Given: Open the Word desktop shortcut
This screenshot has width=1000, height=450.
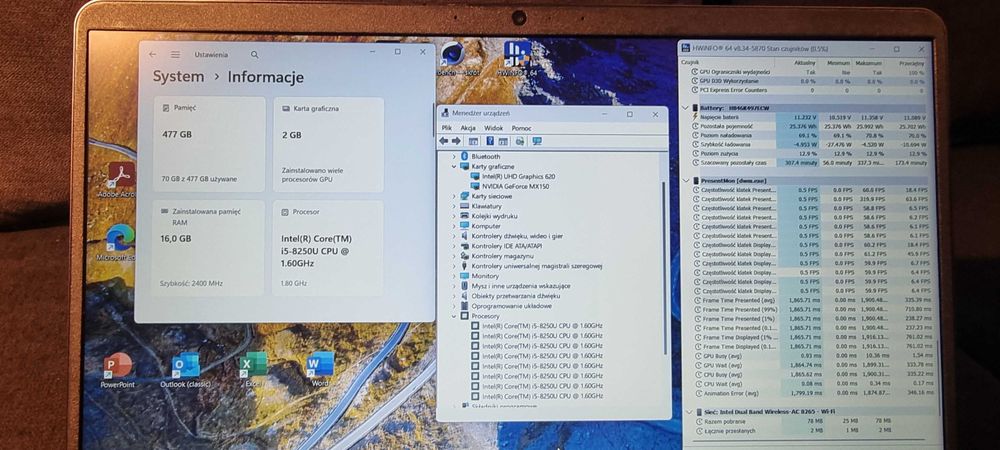Looking at the screenshot, I should pos(320,370).
